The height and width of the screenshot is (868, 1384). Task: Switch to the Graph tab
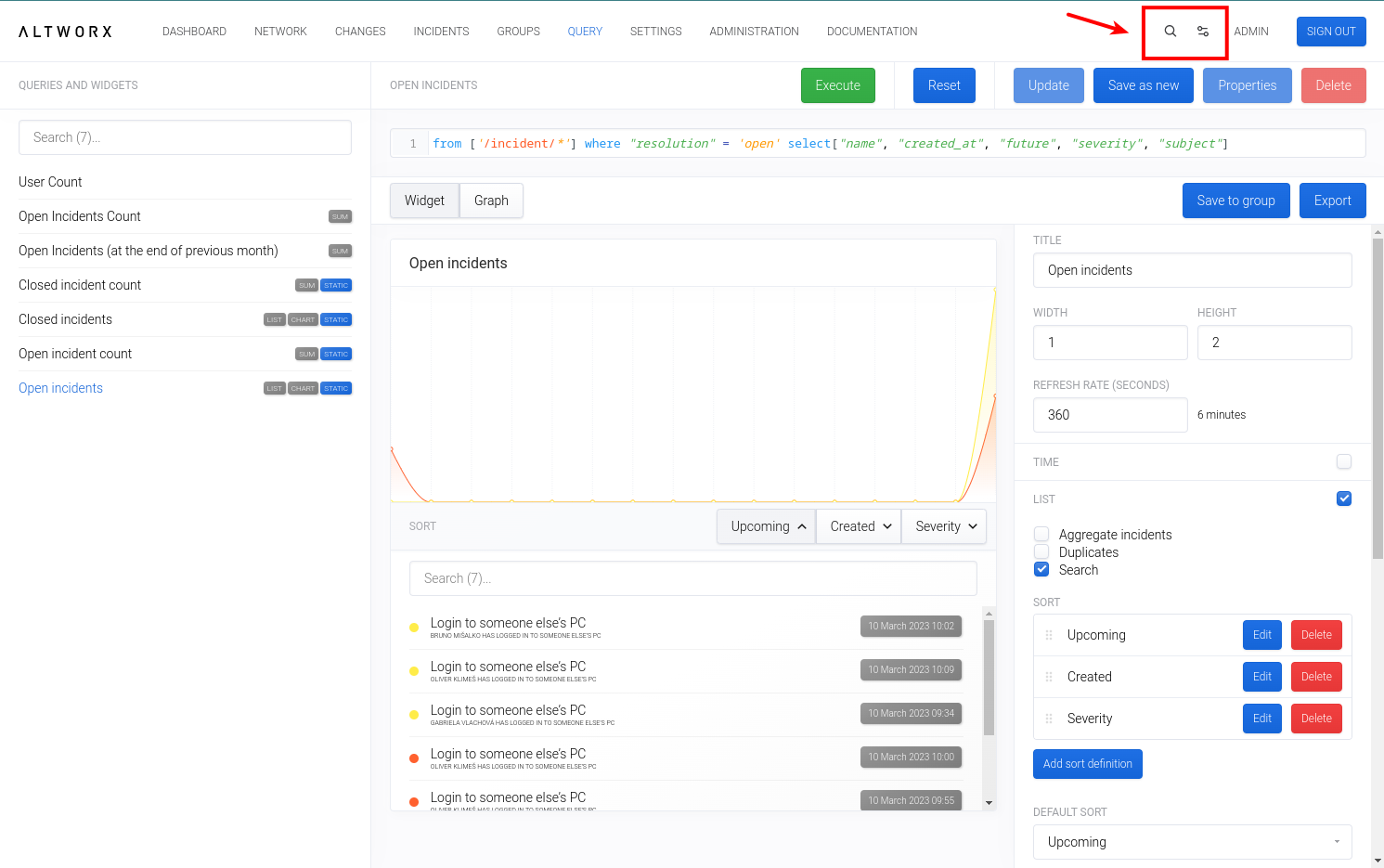(x=491, y=201)
